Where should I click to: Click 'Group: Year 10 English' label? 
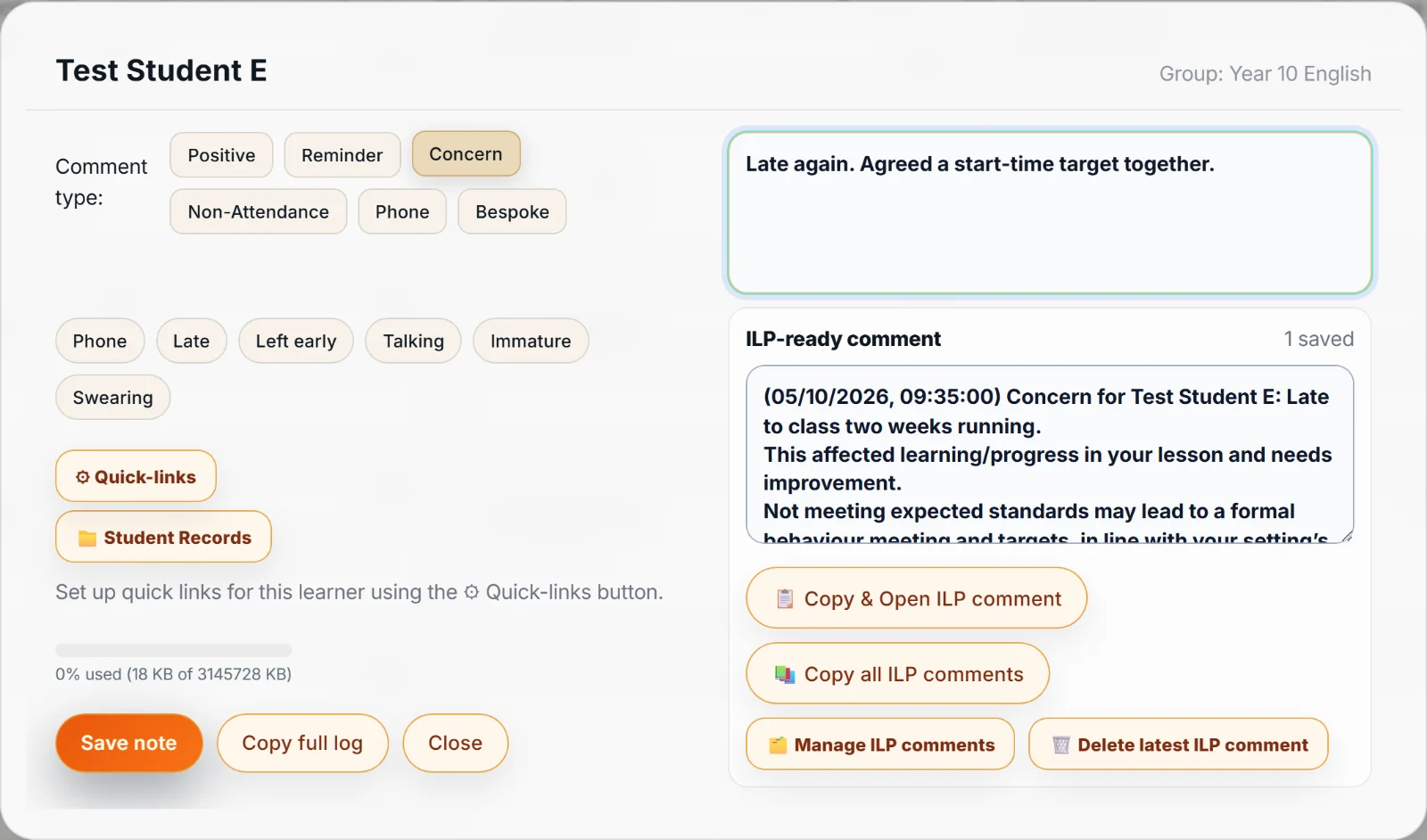point(1265,74)
